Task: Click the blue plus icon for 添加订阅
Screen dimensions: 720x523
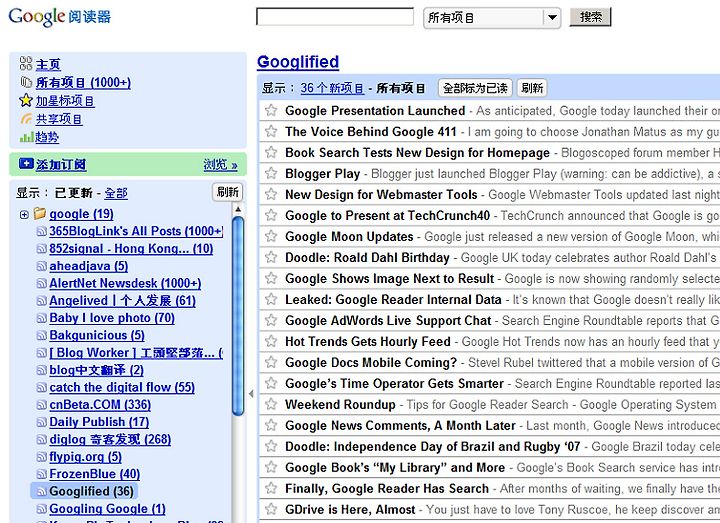Action: 26,163
